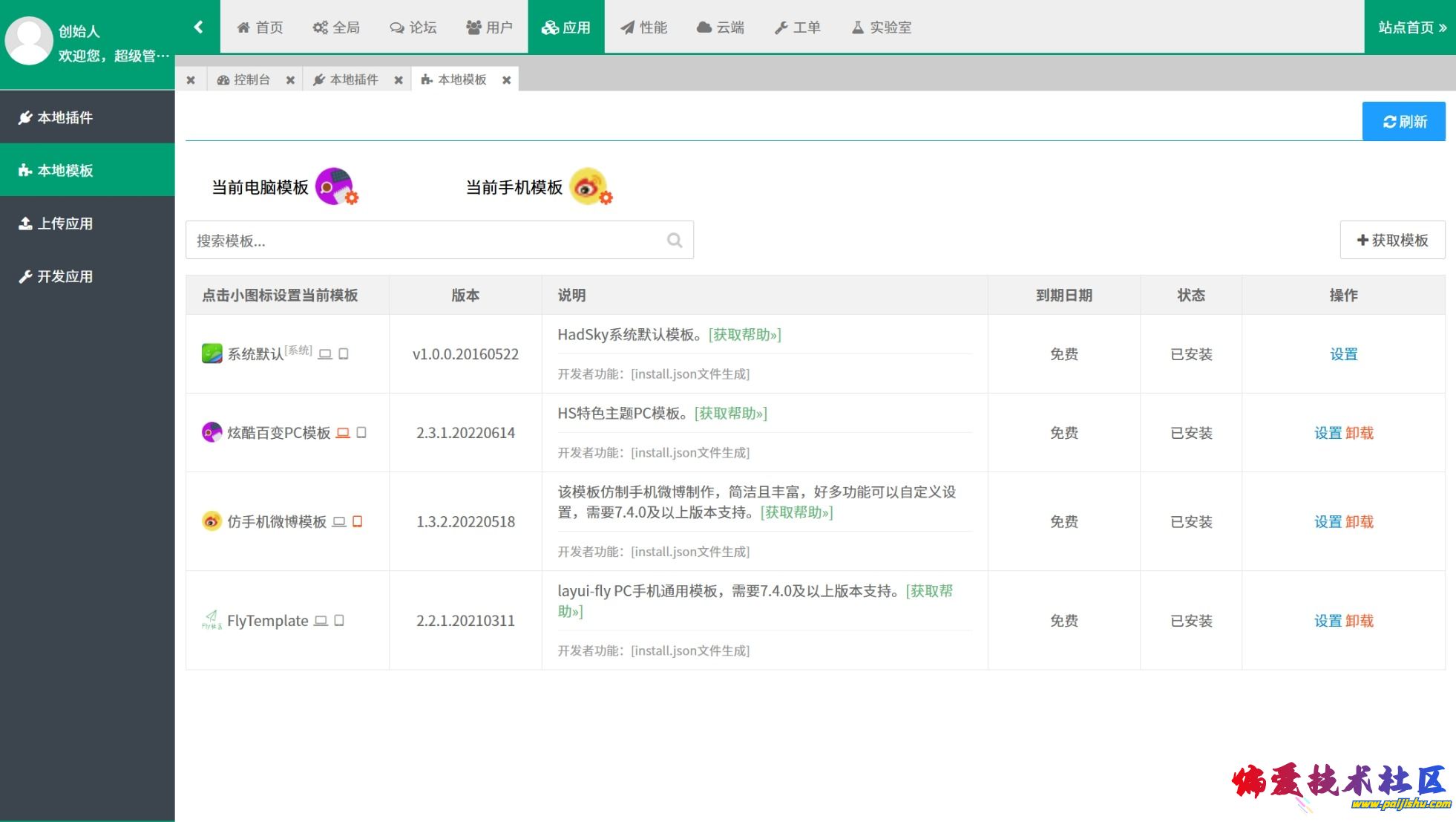The image size is (1456, 822).
Task: Close the 本地模板 tab
Action: (x=506, y=80)
